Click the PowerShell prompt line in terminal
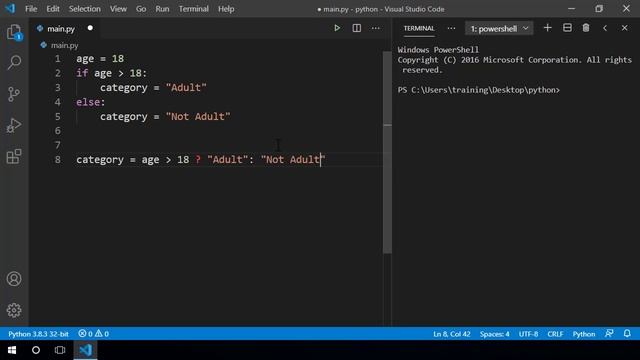The height and width of the screenshot is (360, 640). [479, 90]
